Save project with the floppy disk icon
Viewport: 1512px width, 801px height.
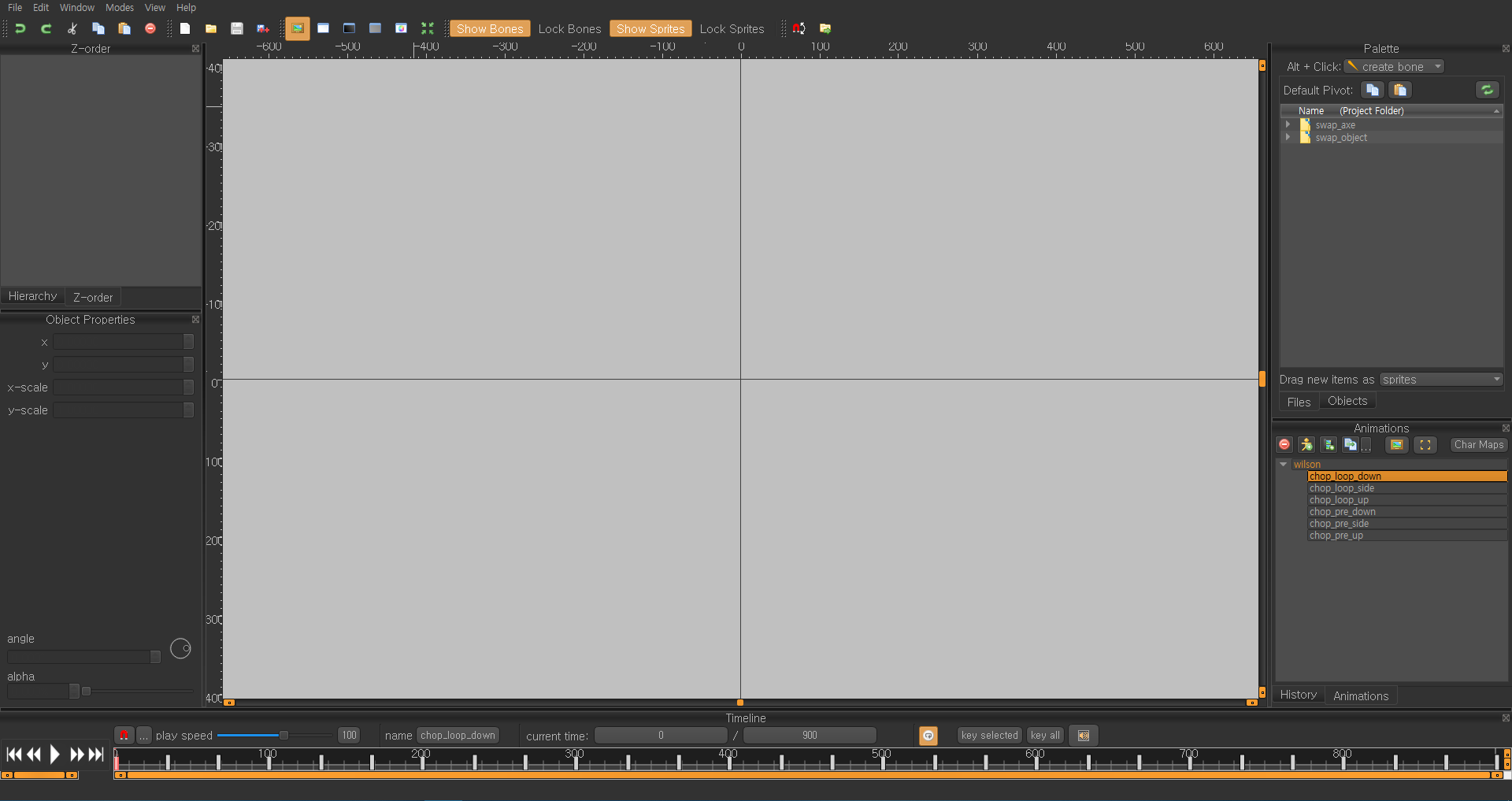coord(236,28)
